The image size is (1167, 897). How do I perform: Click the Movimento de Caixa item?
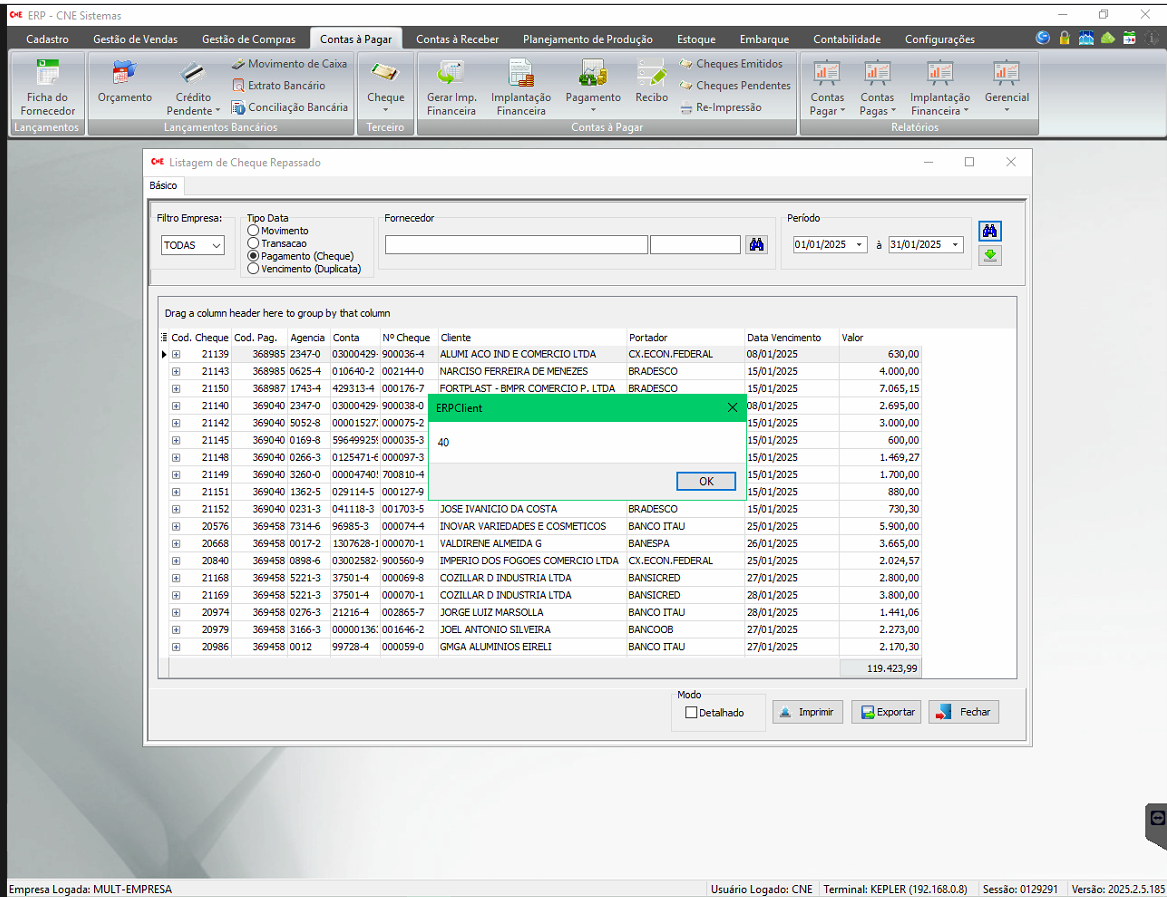[289, 64]
